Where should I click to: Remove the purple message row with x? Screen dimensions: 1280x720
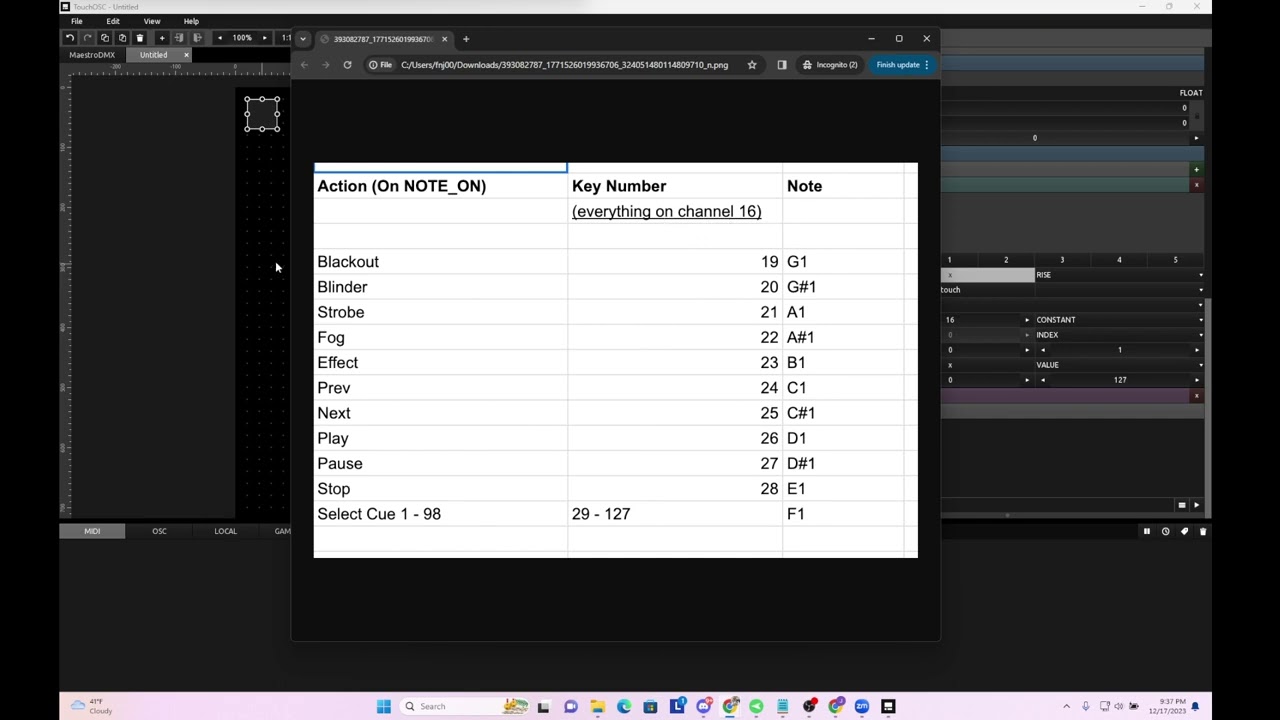(1196, 396)
